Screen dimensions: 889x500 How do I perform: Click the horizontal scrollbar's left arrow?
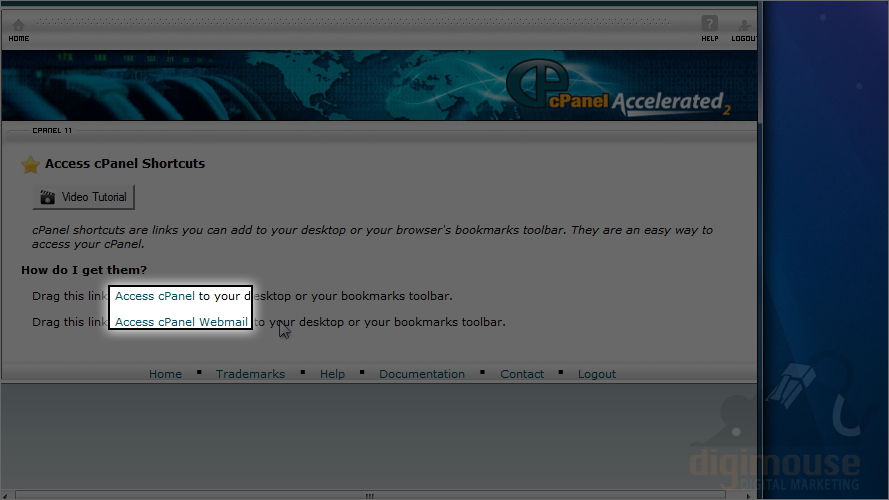pos(6,496)
